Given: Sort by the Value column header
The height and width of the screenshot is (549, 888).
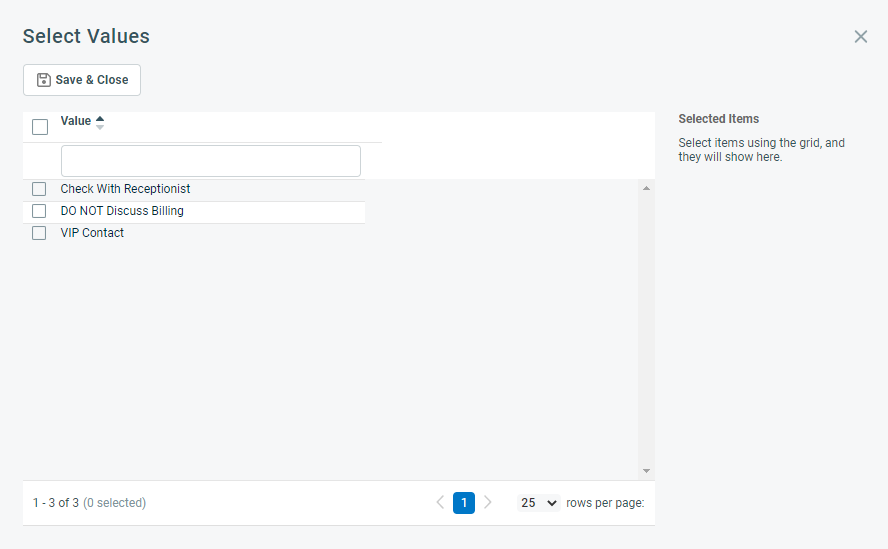Looking at the screenshot, I should [76, 121].
